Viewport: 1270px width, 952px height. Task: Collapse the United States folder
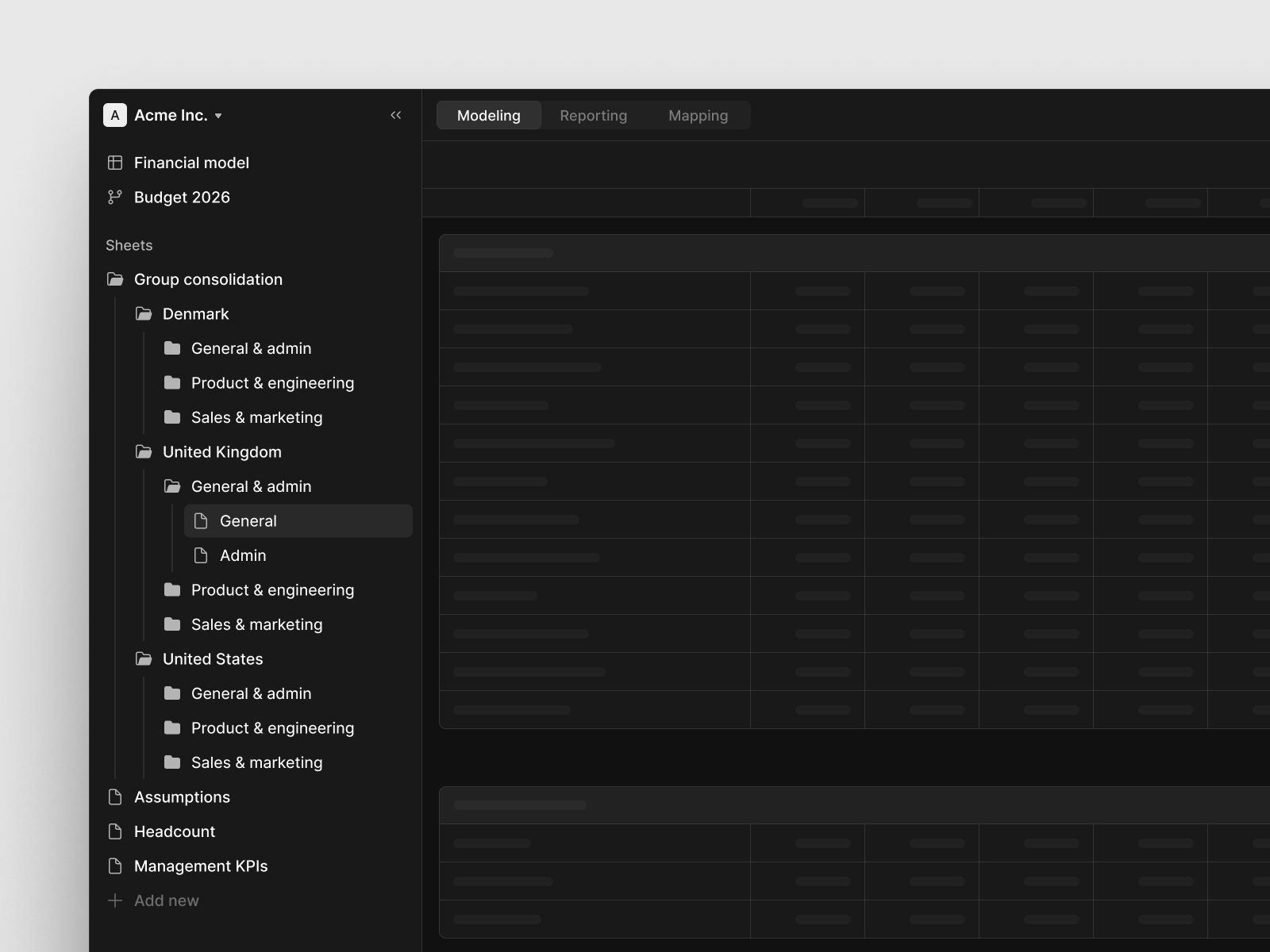pos(144,659)
